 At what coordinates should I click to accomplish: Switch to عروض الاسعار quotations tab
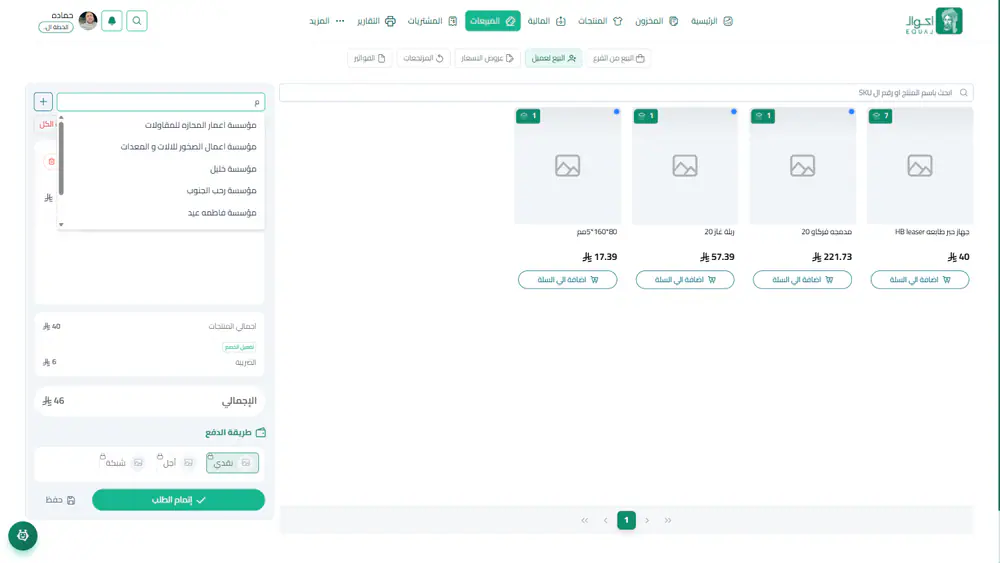pyautogui.click(x=487, y=59)
